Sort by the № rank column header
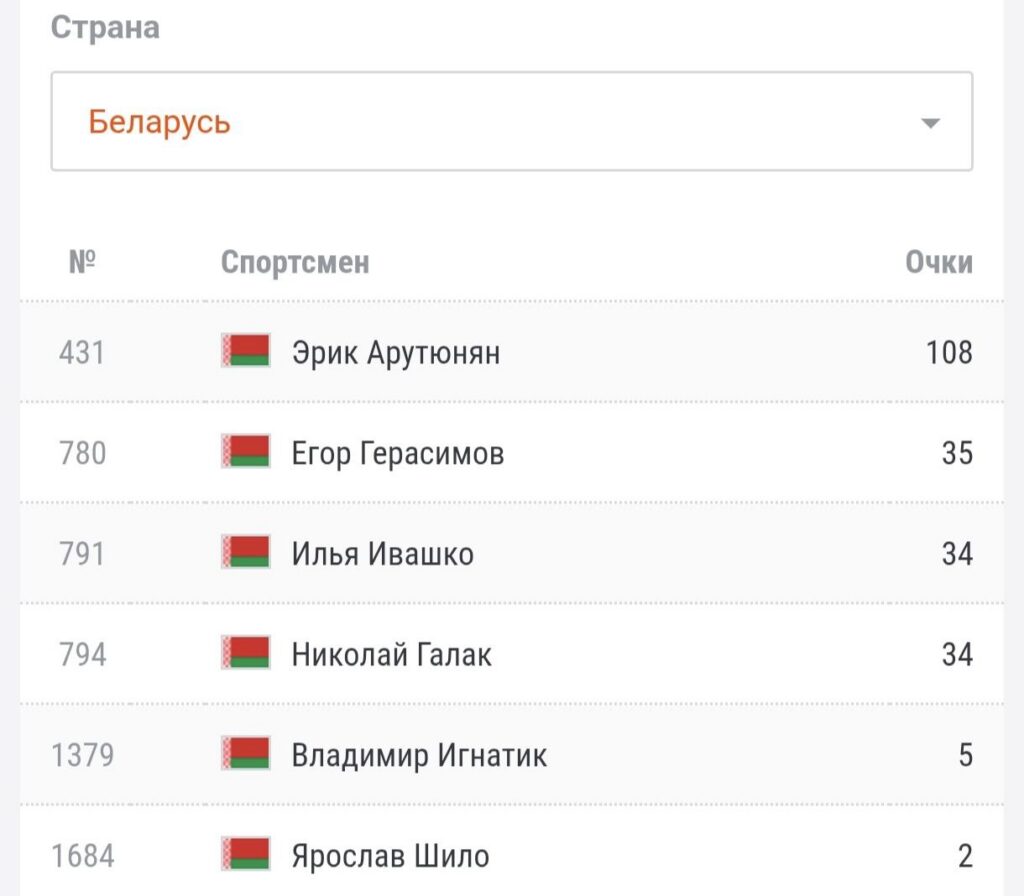Image resolution: width=1024 pixels, height=896 pixels. 82,262
